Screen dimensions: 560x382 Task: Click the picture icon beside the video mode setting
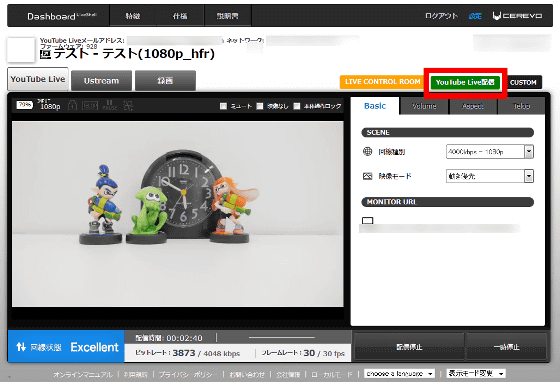click(368, 176)
